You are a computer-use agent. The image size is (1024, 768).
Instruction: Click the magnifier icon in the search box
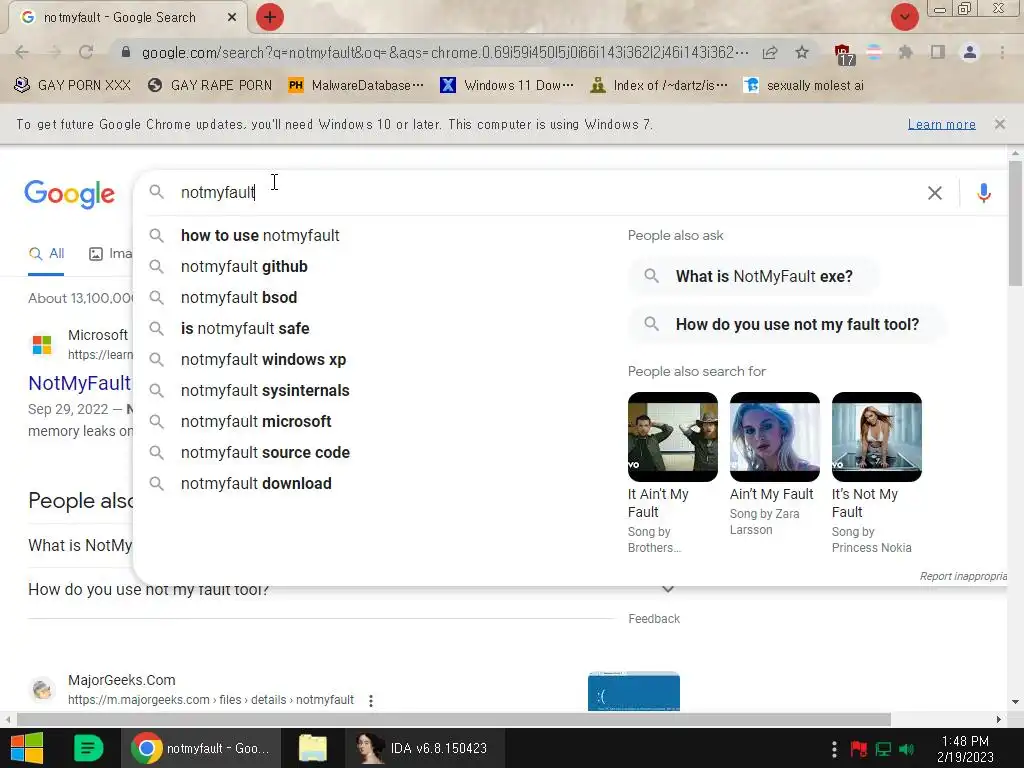tap(156, 192)
